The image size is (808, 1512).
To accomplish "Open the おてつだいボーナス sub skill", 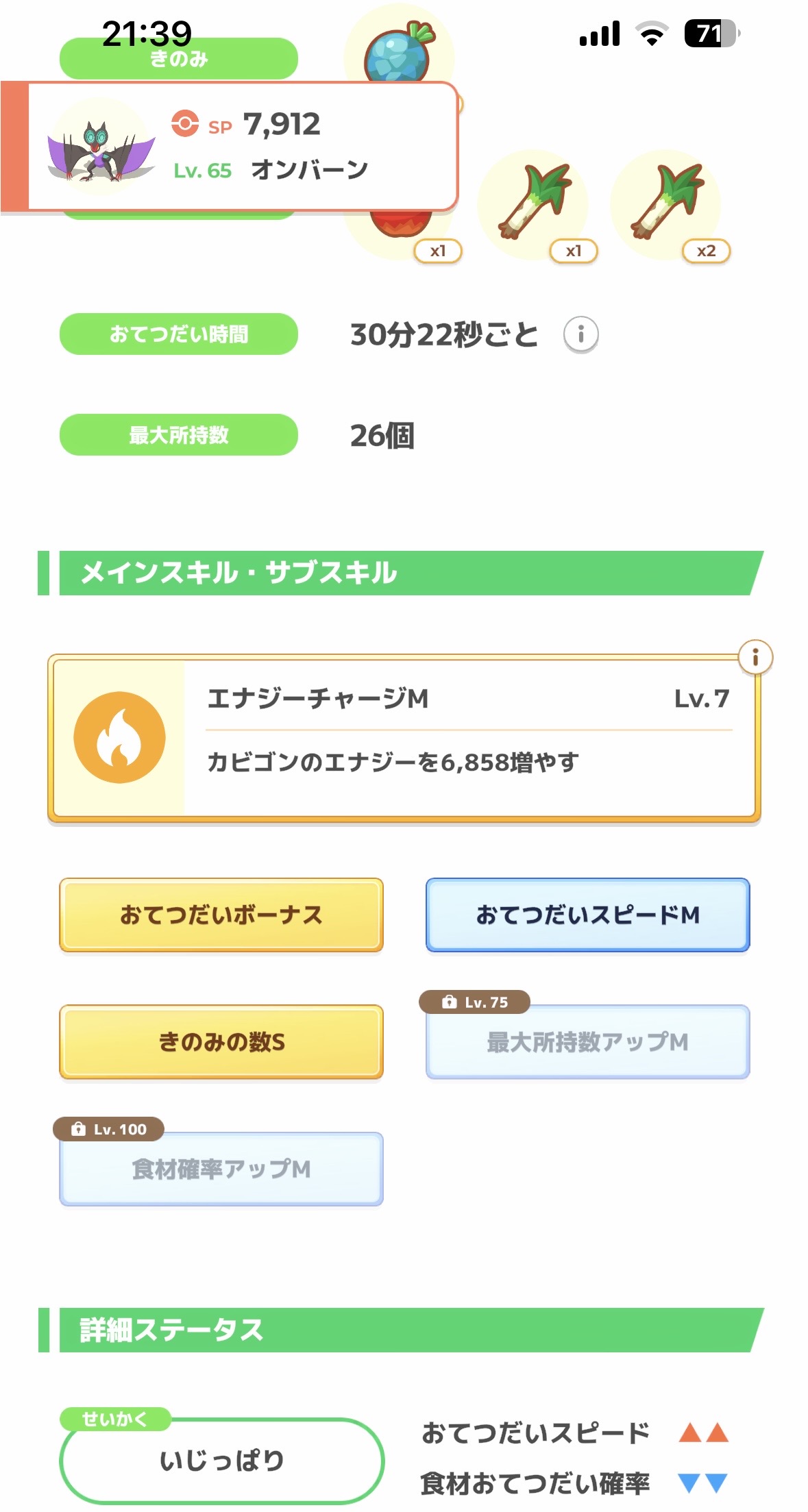I will tap(221, 915).
